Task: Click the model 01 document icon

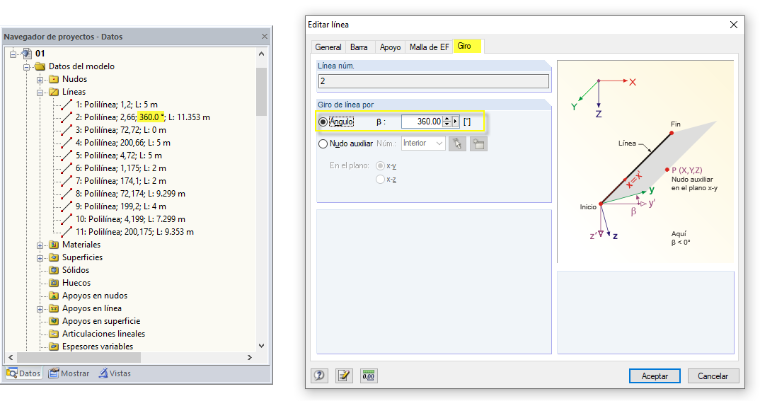Action: point(27,53)
